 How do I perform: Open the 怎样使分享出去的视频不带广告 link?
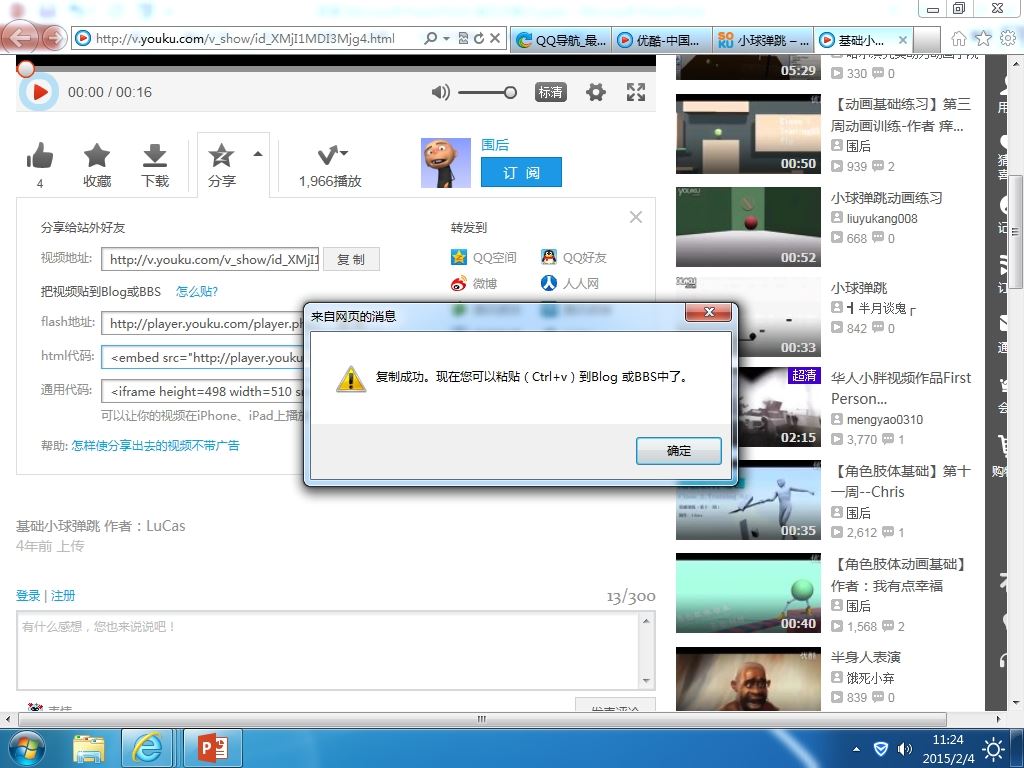[155, 445]
